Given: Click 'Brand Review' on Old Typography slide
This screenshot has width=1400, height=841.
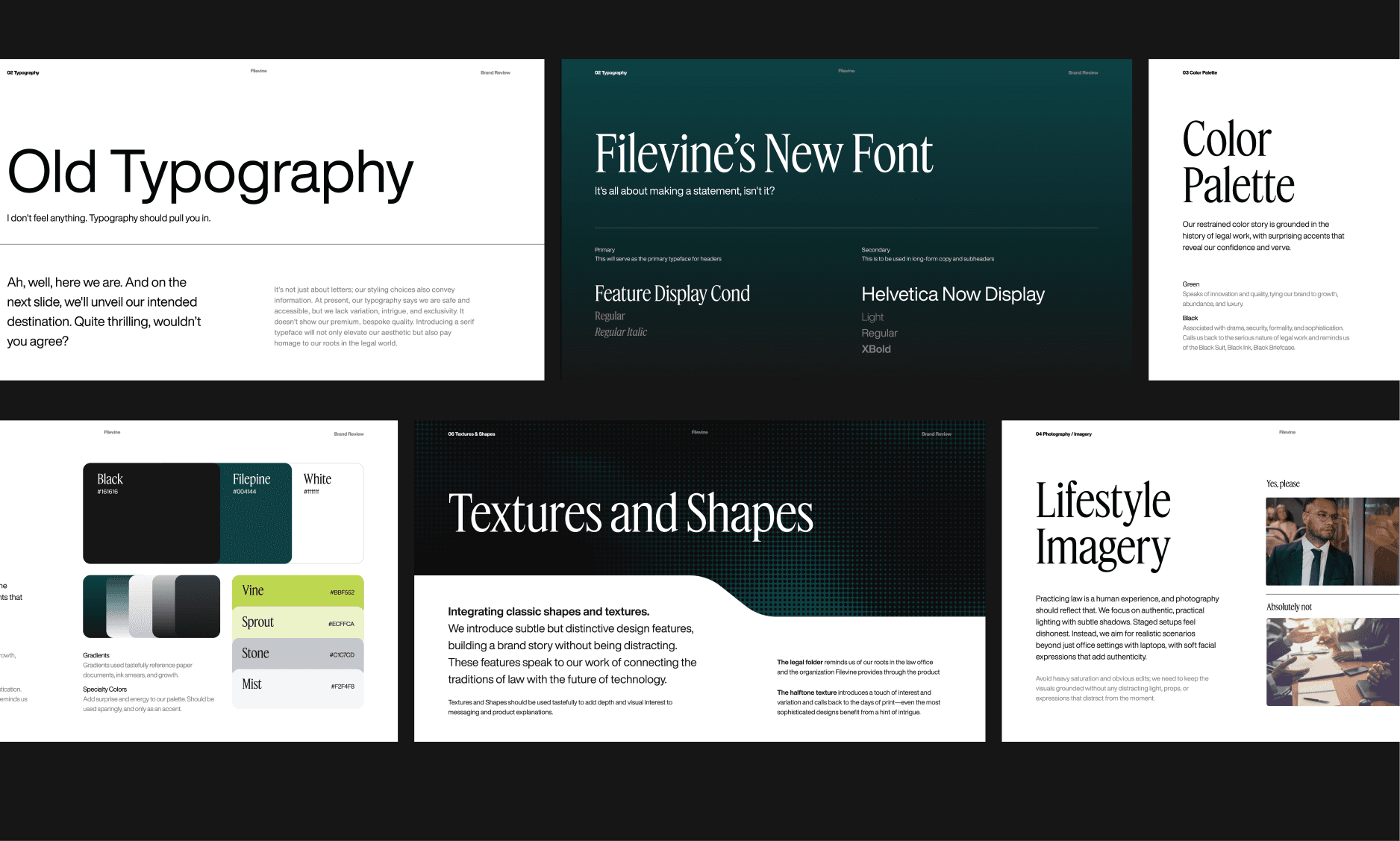Looking at the screenshot, I should (496, 73).
